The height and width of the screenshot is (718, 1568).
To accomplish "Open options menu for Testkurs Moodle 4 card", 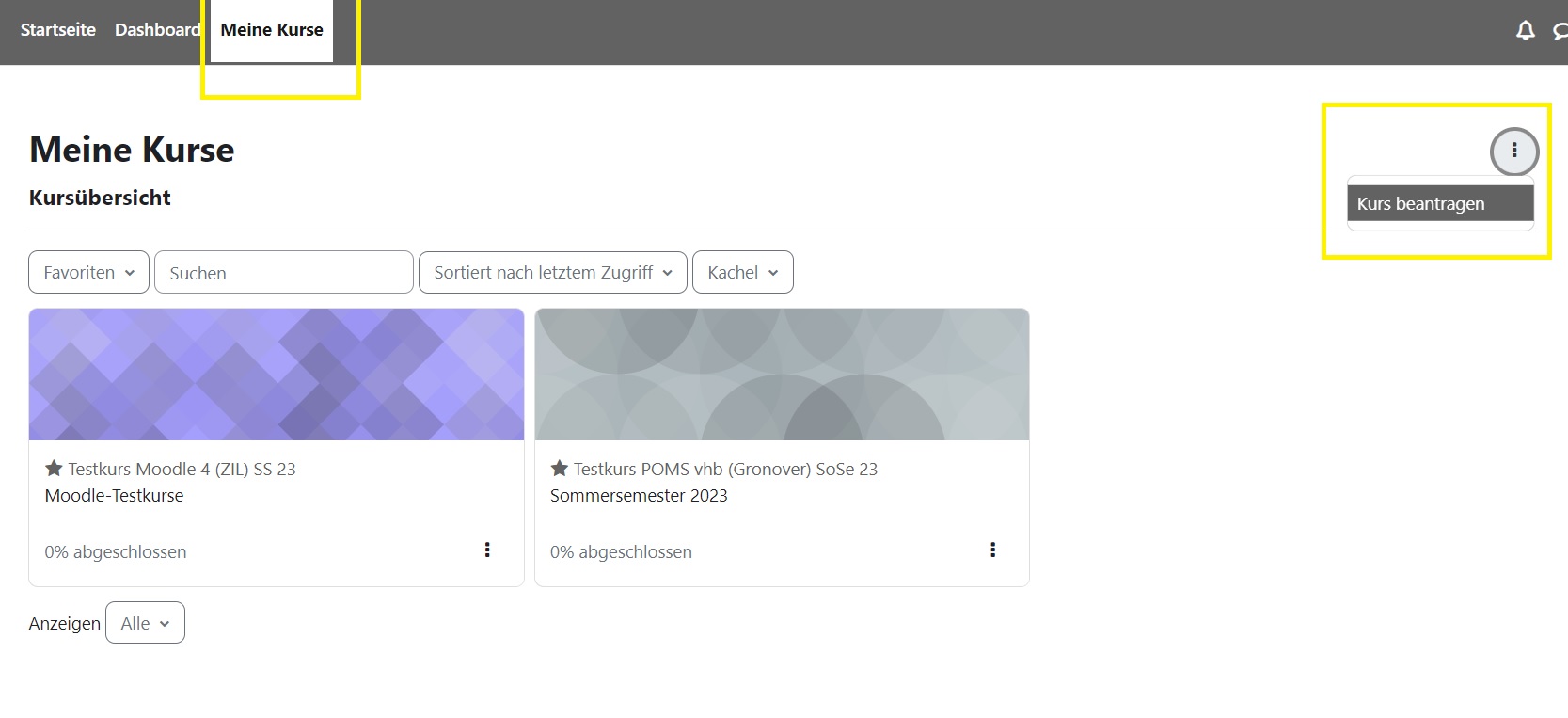I will pyautogui.click(x=487, y=550).
